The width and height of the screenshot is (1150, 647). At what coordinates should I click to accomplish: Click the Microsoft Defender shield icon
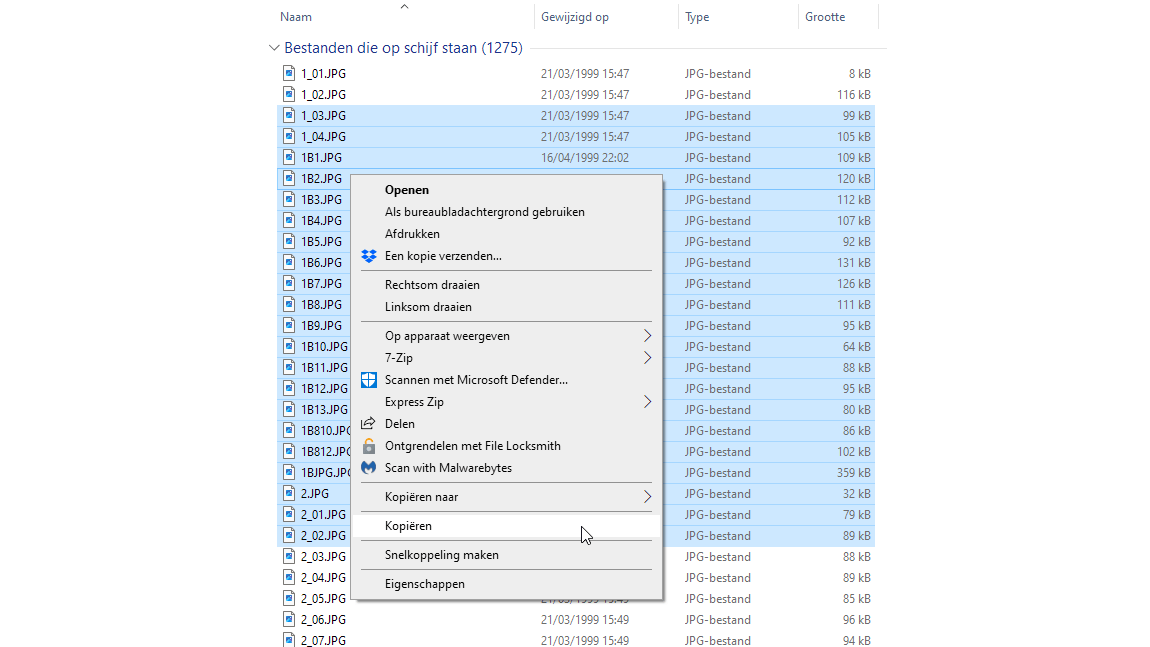[x=369, y=380]
